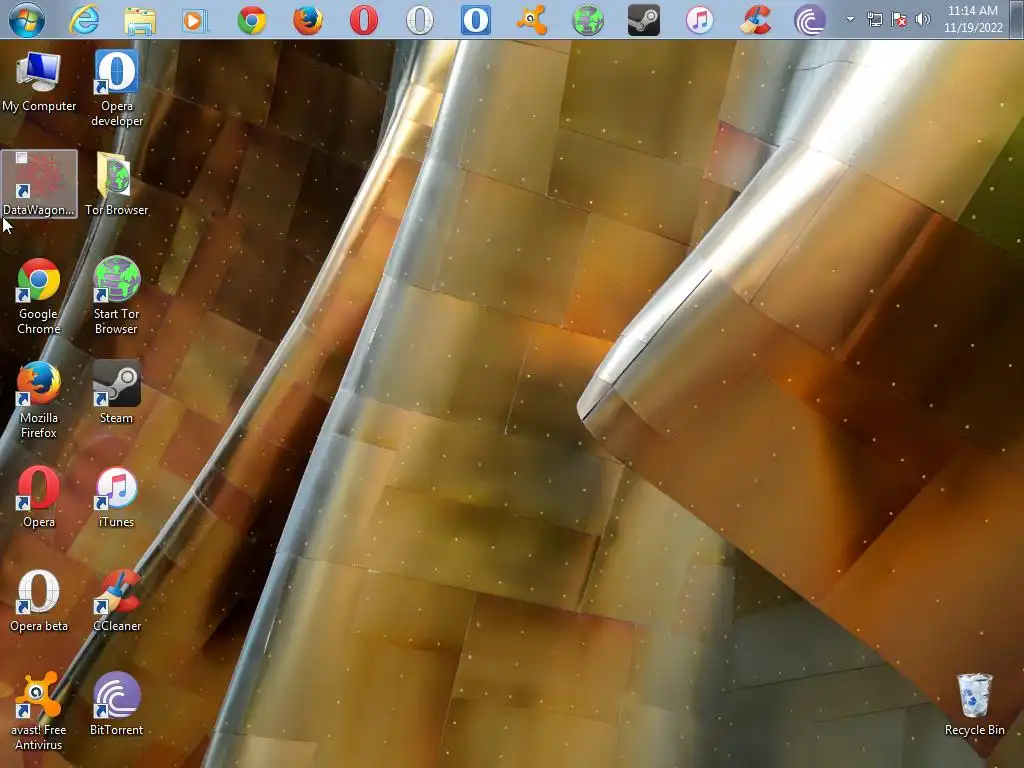This screenshot has height=768, width=1024.
Task: Open blue Opera developer from the taskbar
Action: tap(475, 20)
